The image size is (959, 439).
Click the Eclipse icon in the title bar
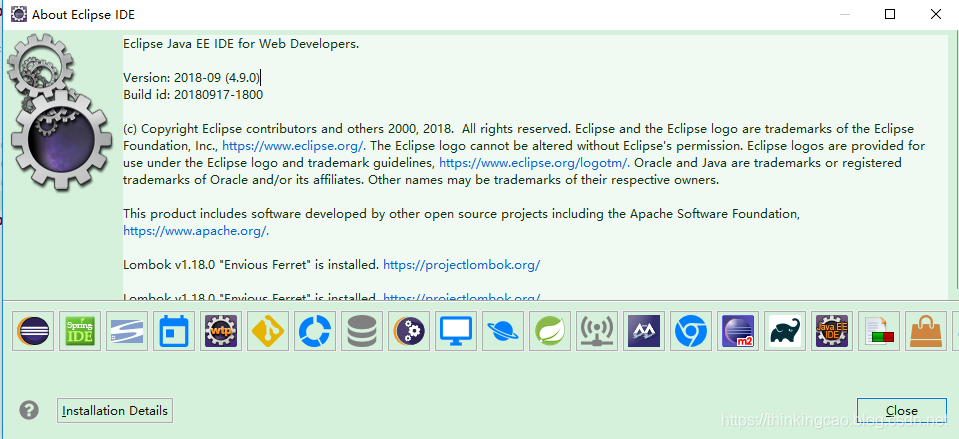click(x=18, y=13)
